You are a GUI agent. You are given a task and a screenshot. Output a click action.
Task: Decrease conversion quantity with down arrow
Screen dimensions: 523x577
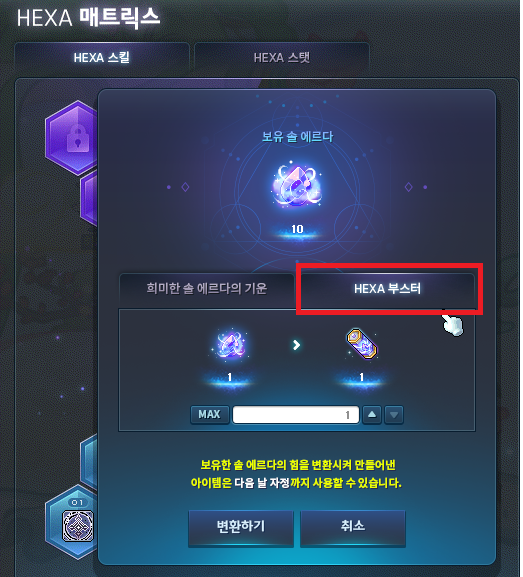point(394,415)
